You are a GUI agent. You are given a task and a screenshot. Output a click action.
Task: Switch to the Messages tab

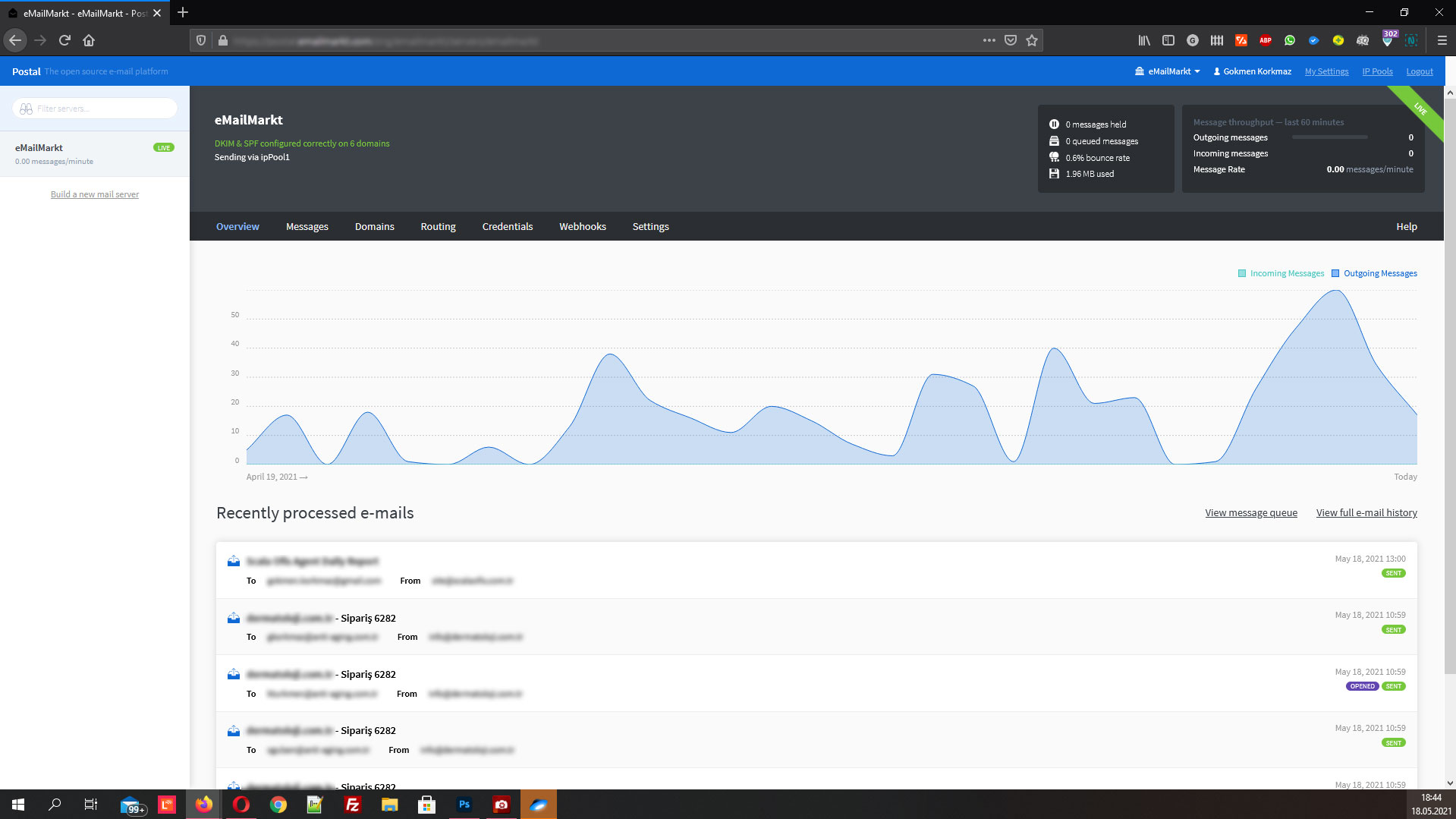click(x=307, y=226)
